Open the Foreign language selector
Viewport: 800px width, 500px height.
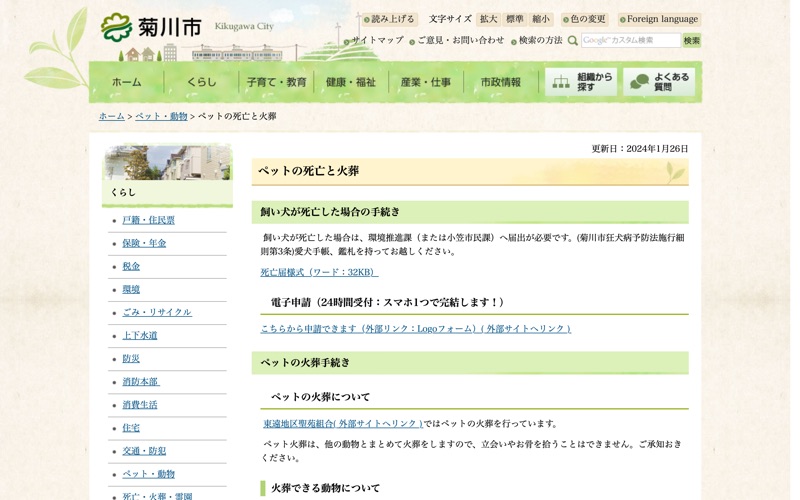[x=659, y=19]
